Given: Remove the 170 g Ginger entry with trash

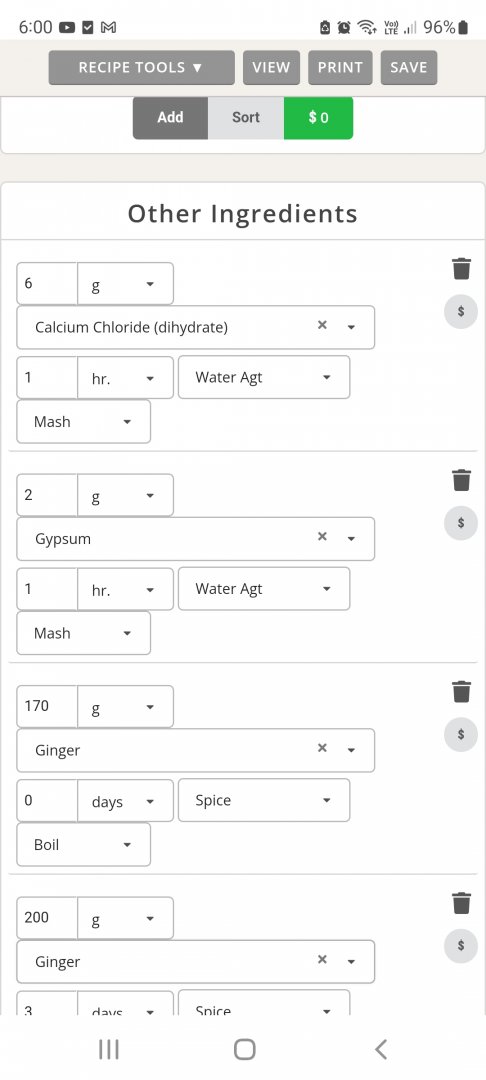Looking at the screenshot, I should [461, 692].
